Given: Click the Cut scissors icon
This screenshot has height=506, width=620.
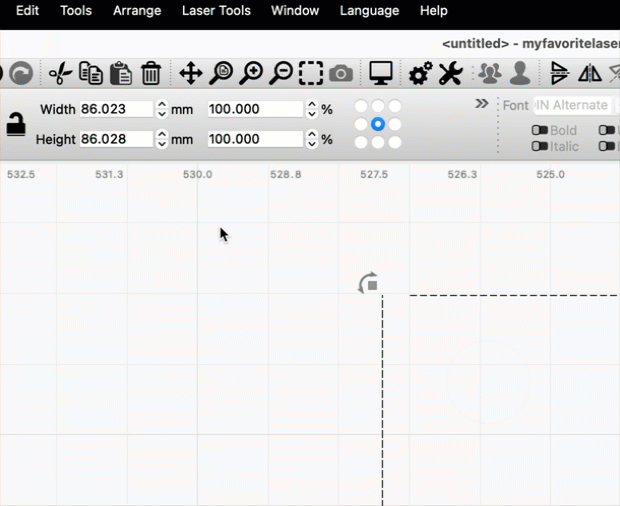Looking at the screenshot, I should pyautogui.click(x=60, y=73).
